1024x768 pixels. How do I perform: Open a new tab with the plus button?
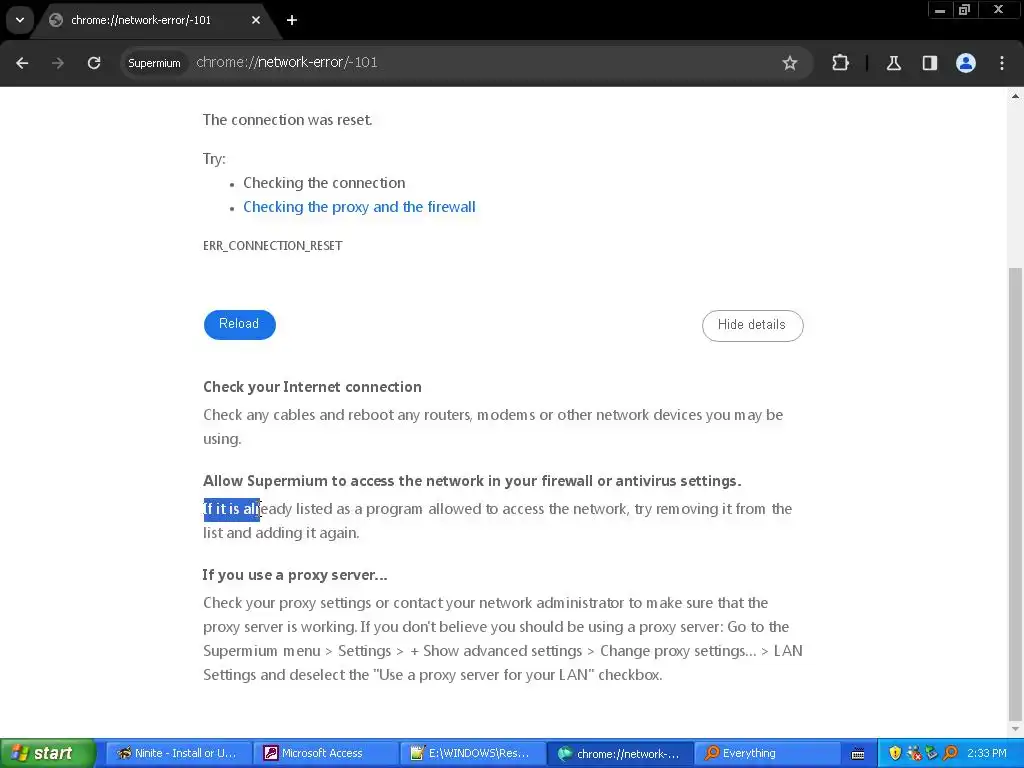pos(292,20)
